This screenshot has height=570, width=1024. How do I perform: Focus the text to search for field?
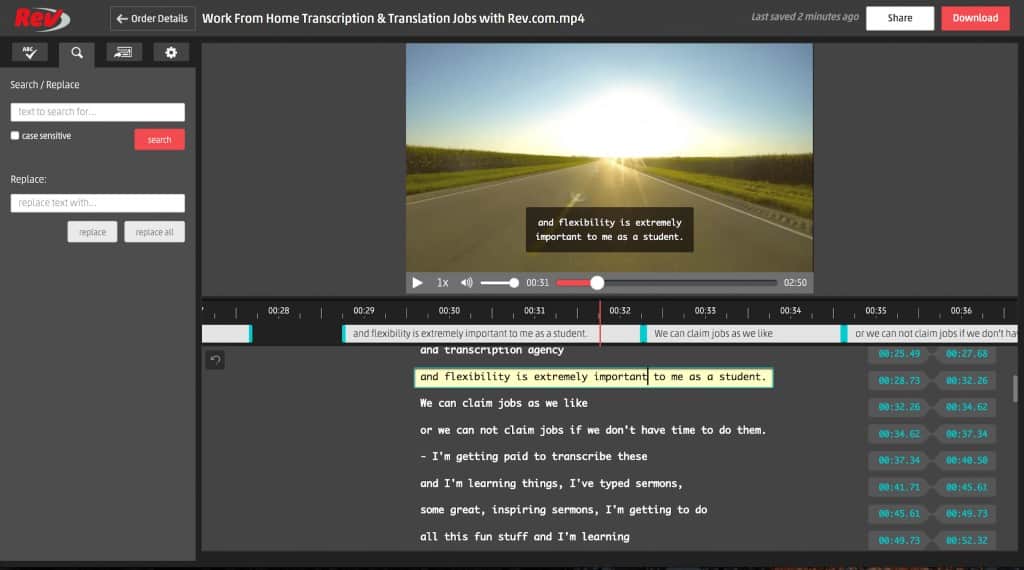[x=97, y=112]
